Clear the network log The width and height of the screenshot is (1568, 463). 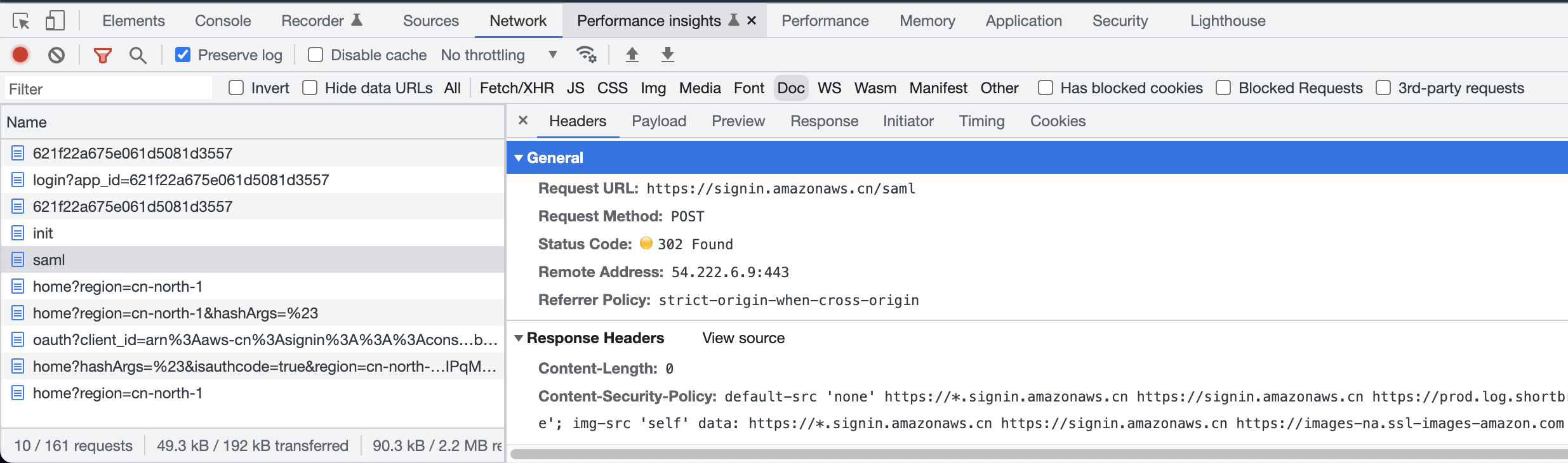56,55
